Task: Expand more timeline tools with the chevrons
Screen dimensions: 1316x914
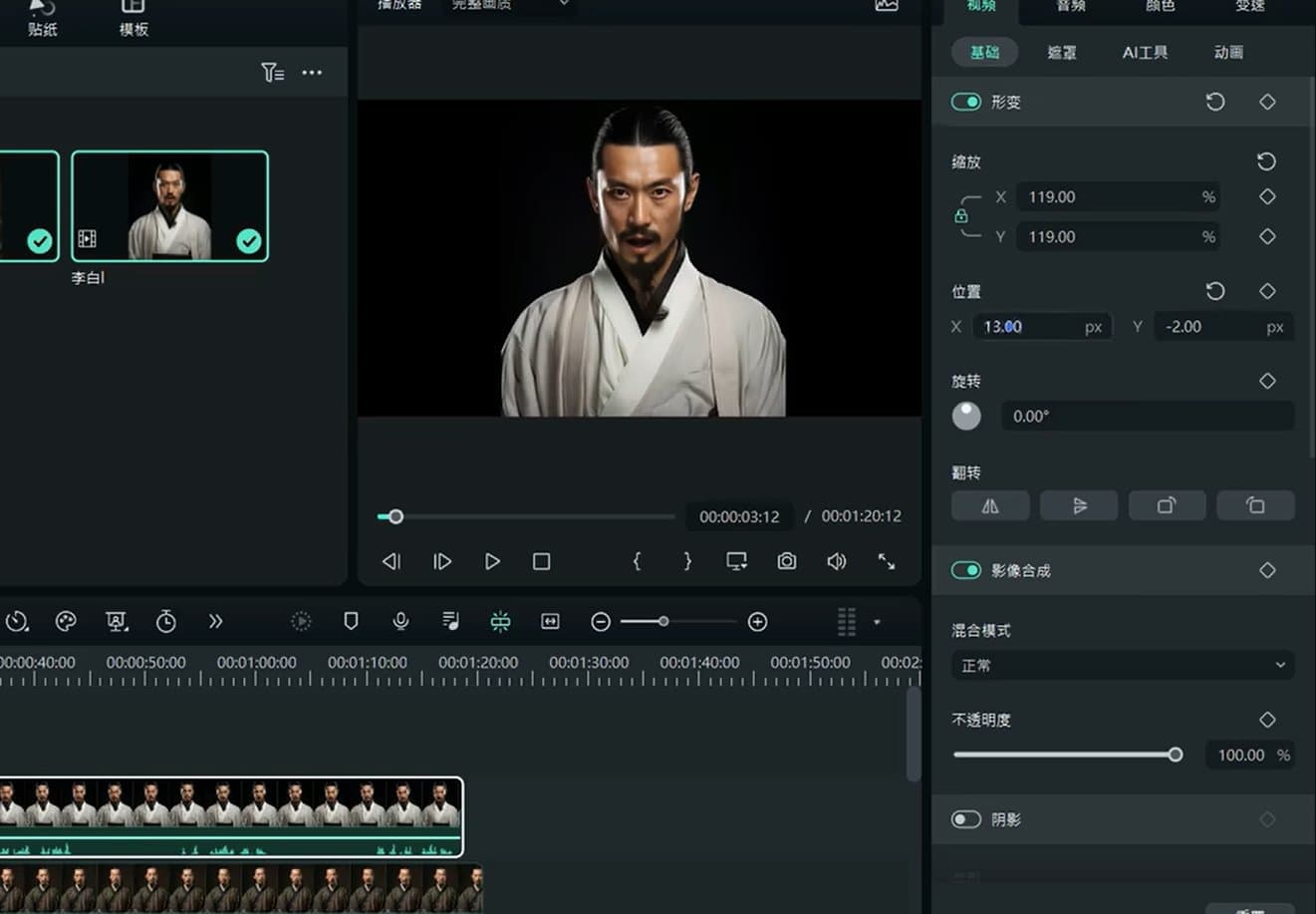Action: (x=215, y=621)
